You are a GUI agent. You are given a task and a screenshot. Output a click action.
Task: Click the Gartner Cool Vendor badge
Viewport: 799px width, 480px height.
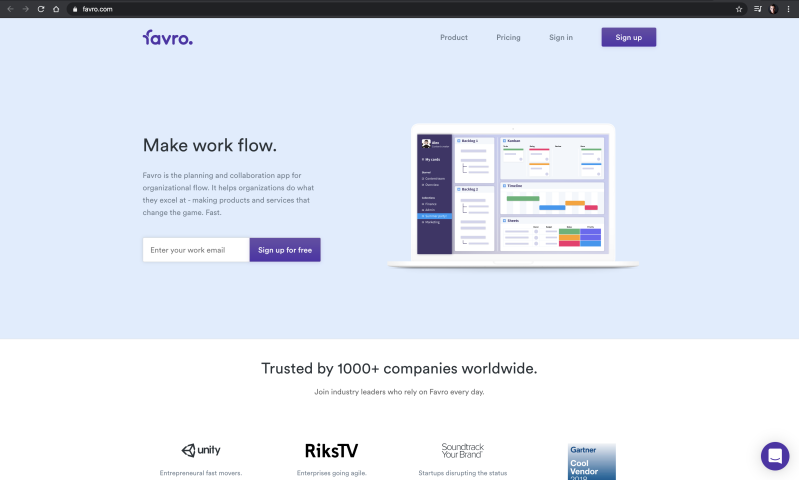592,462
